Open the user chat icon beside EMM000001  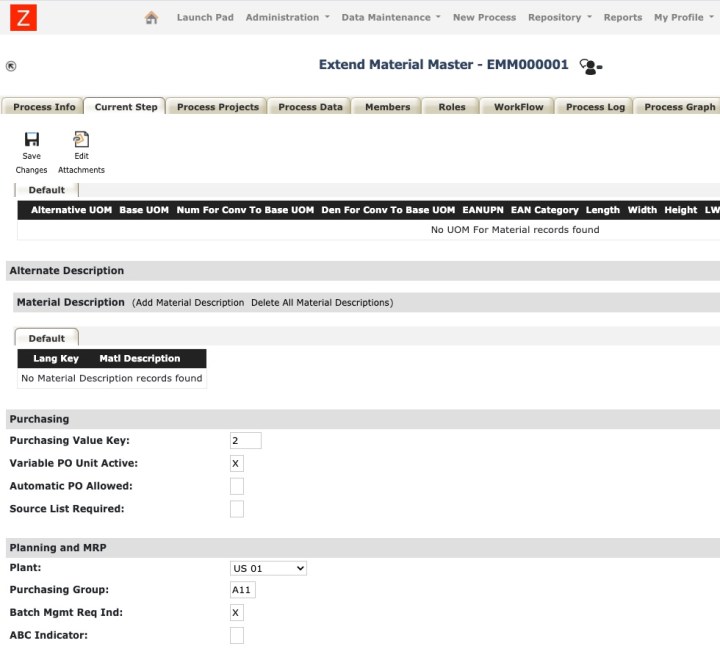click(591, 66)
